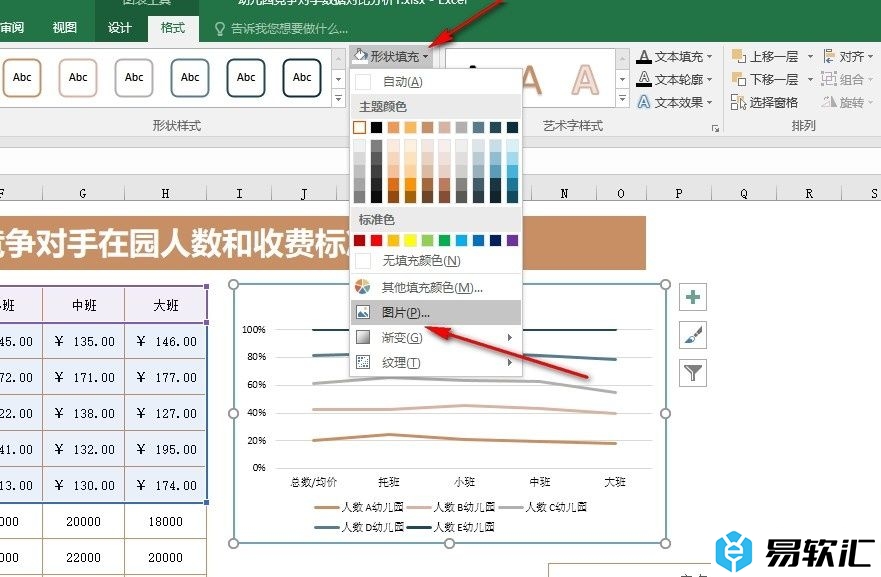Apply the dark navy outlined Abc shape style

302,78
